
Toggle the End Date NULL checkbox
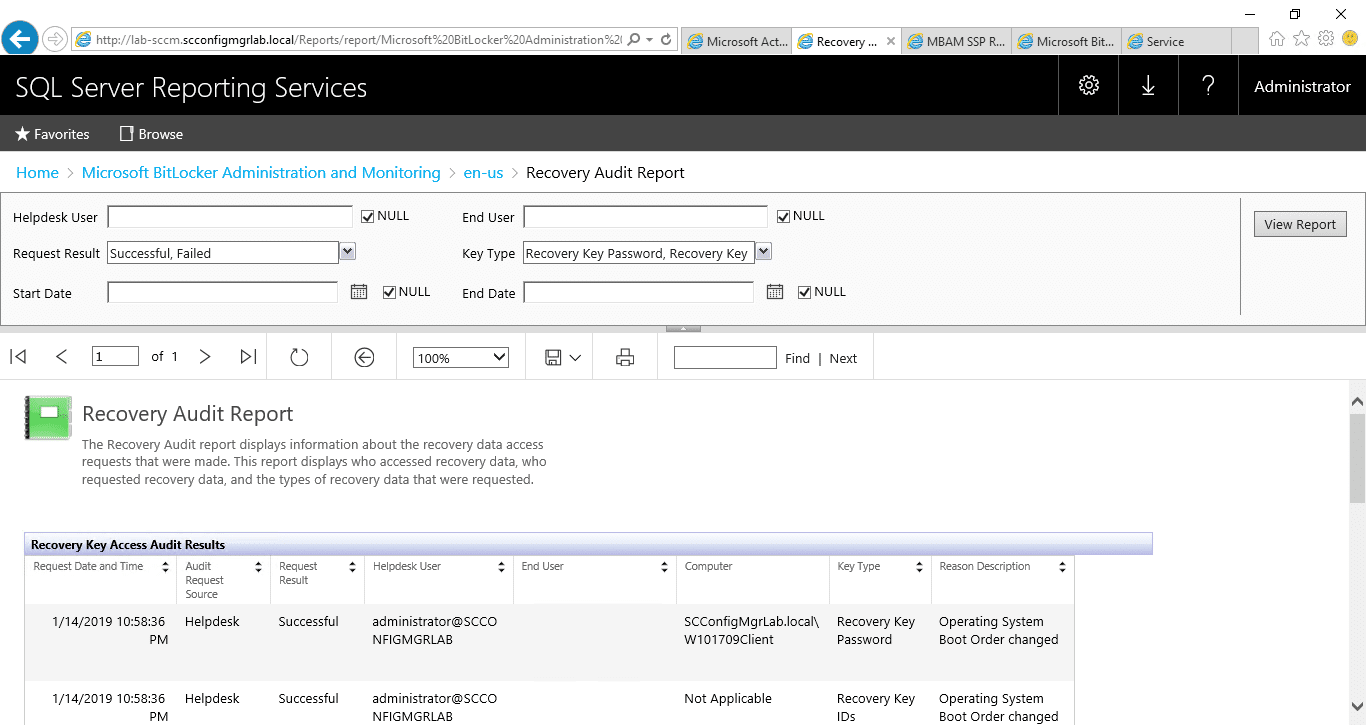[805, 292]
